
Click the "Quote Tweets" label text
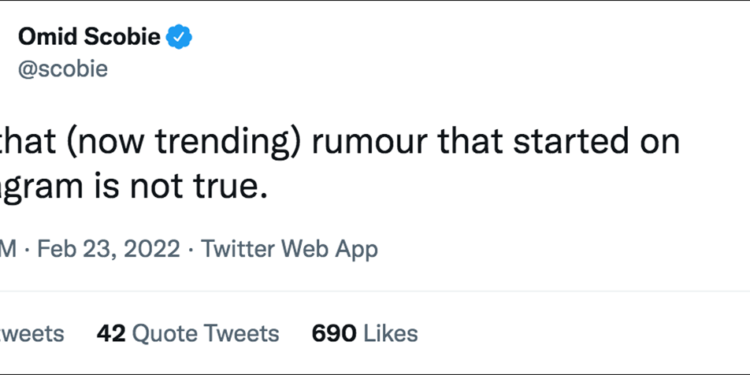[206, 333]
